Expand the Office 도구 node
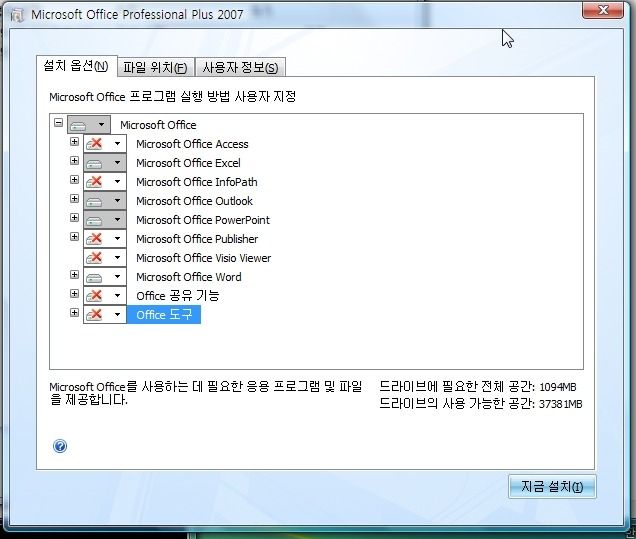This screenshot has width=636, height=539. click(74, 312)
